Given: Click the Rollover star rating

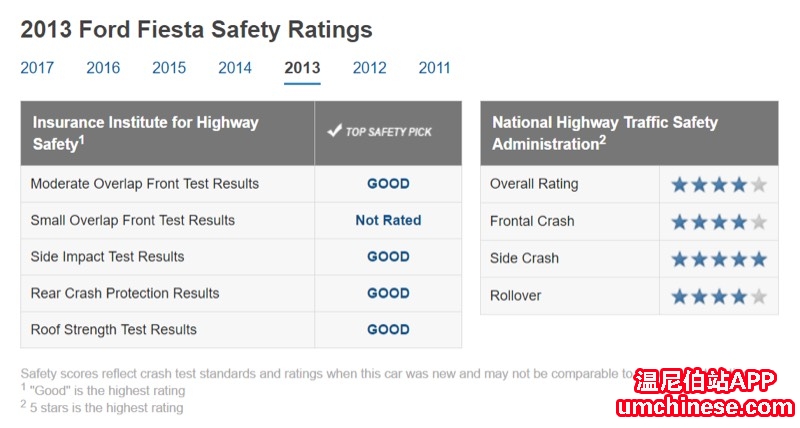Looking at the screenshot, I should [719, 297].
